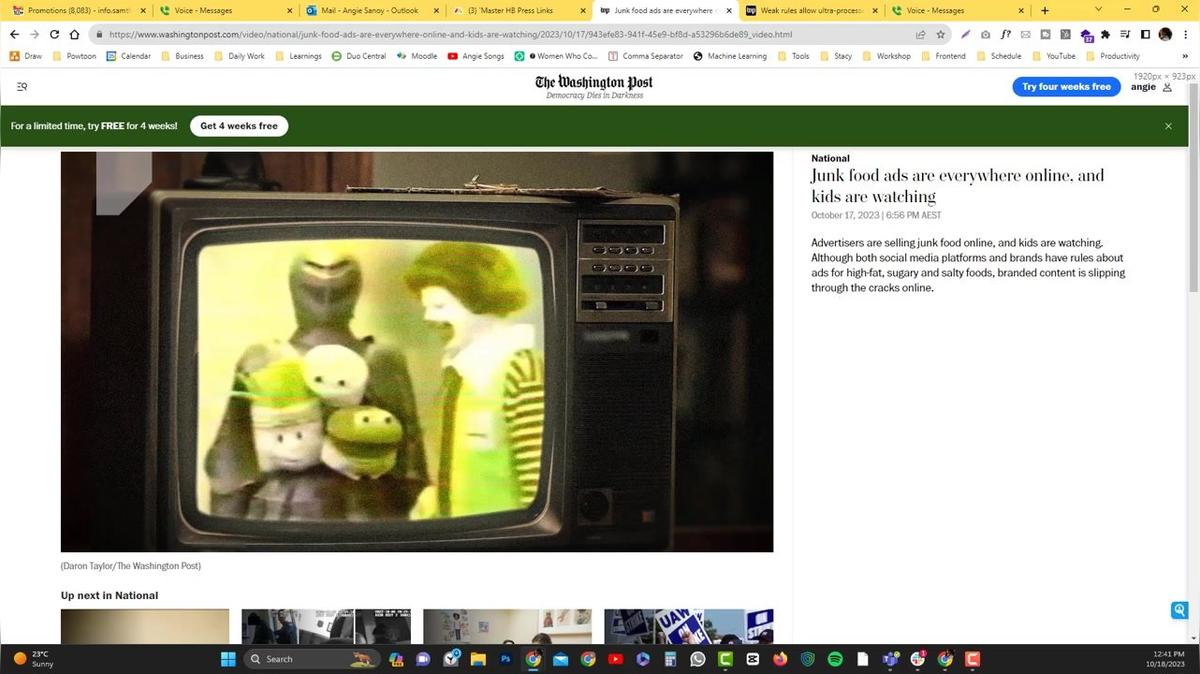Open the Daily Work bookmarks folder
1200x674 pixels.
coord(239,56)
